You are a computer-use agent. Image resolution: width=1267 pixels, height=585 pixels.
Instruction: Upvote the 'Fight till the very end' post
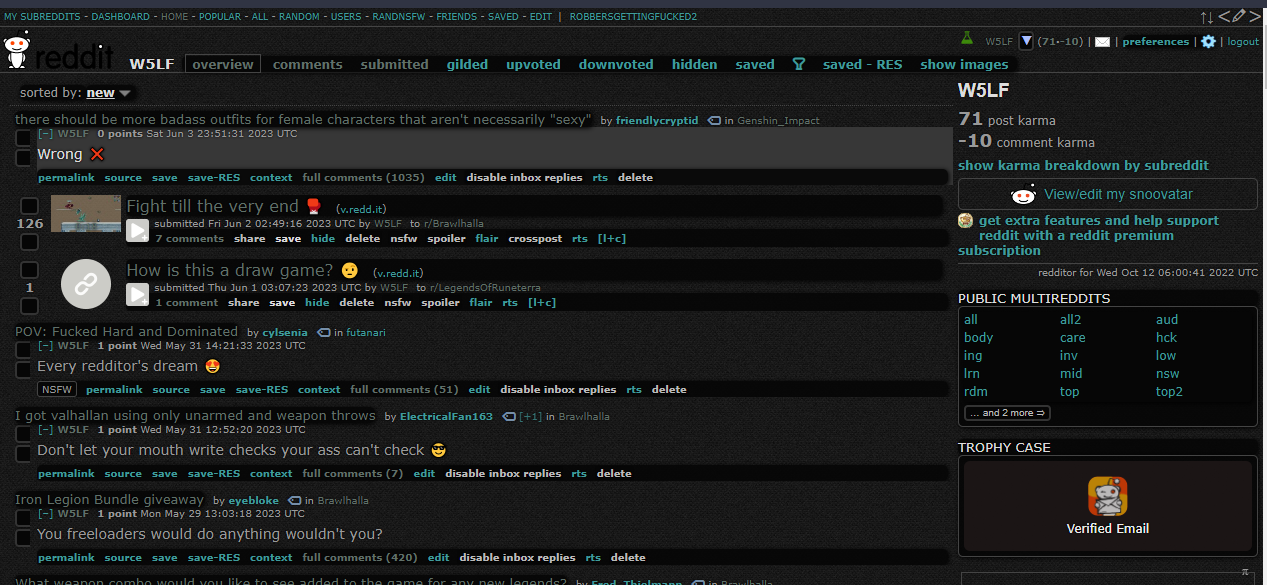point(29,206)
